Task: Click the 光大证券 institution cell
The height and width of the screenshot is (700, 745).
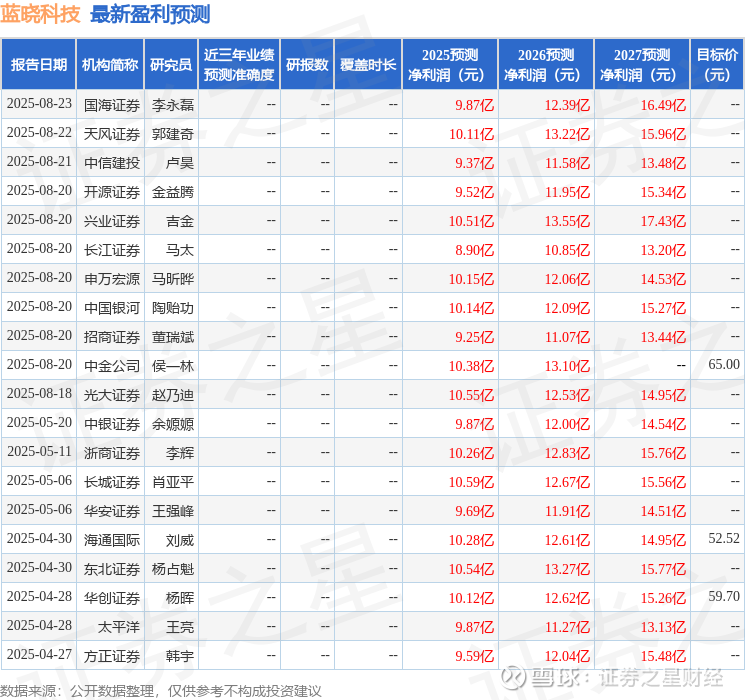Action: coord(112,395)
